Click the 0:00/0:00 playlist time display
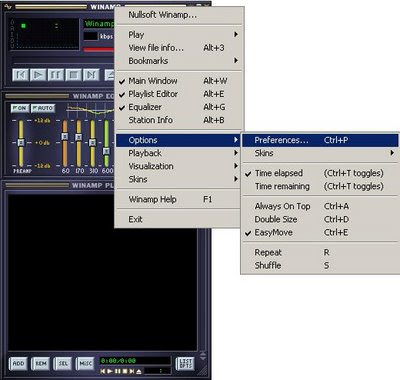Viewport: 400px width, 380px height. click(x=135, y=361)
